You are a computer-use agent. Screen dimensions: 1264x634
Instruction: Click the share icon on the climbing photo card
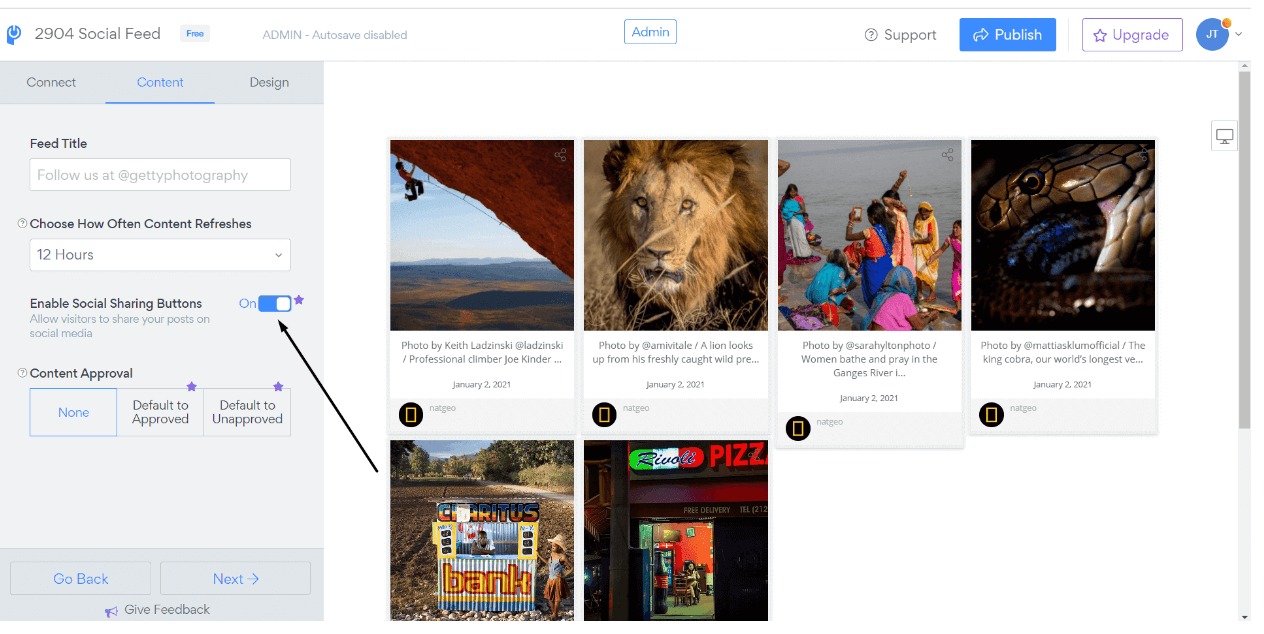pos(561,155)
